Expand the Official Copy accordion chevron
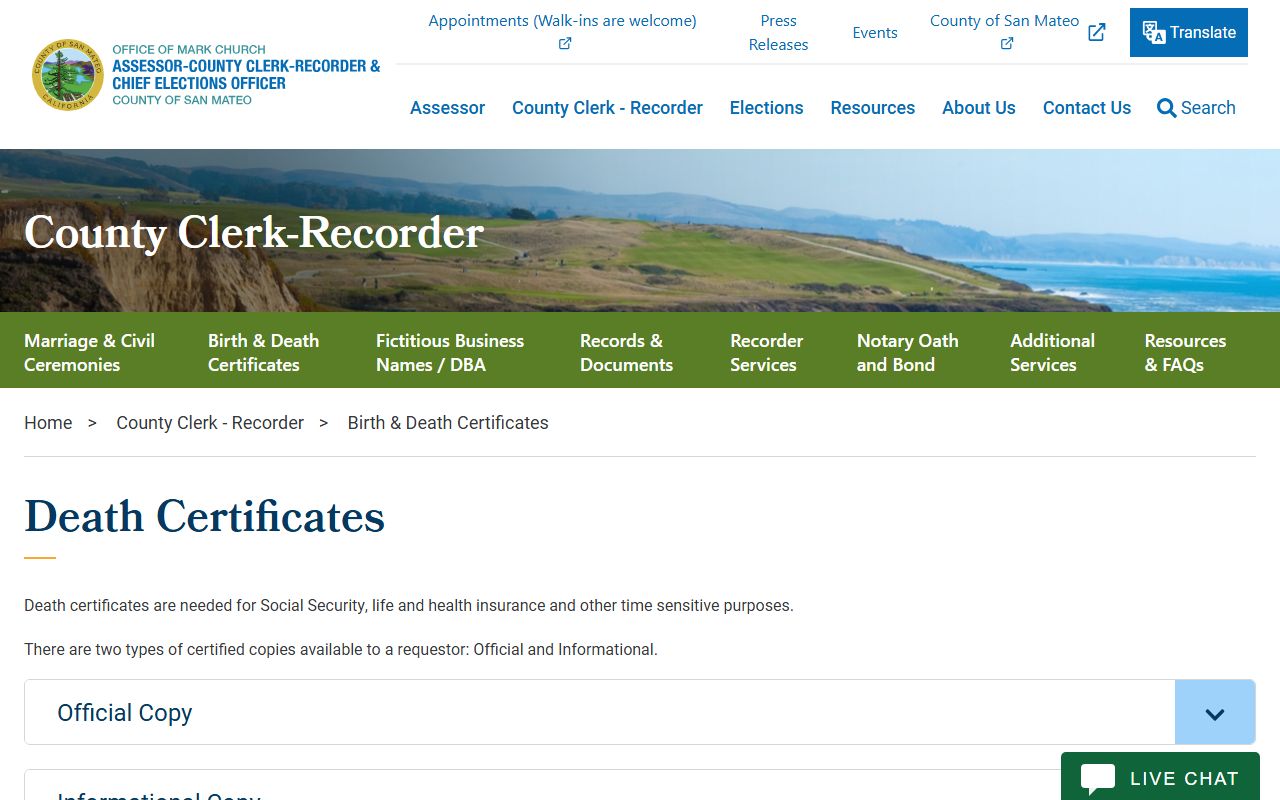 pyautogui.click(x=1215, y=713)
